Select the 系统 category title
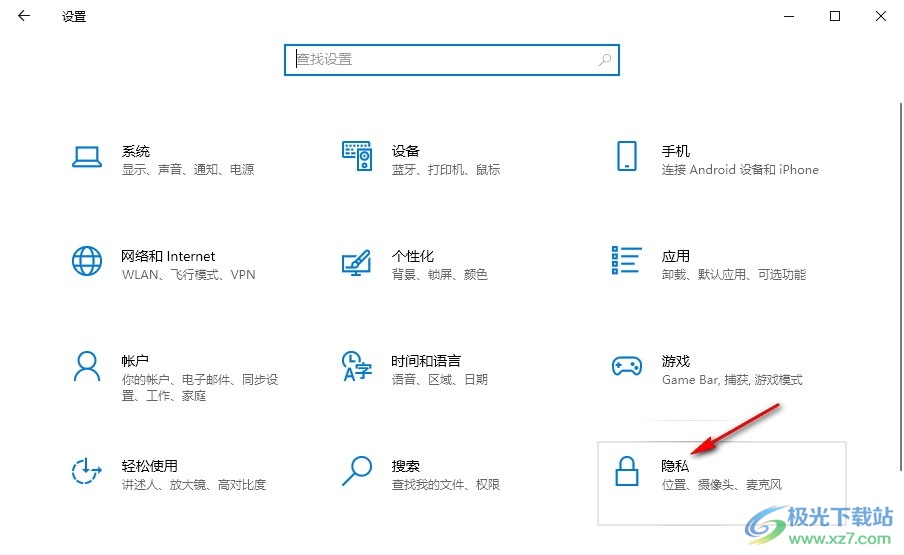Image resolution: width=904 pixels, height=555 pixels. pos(136,151)
